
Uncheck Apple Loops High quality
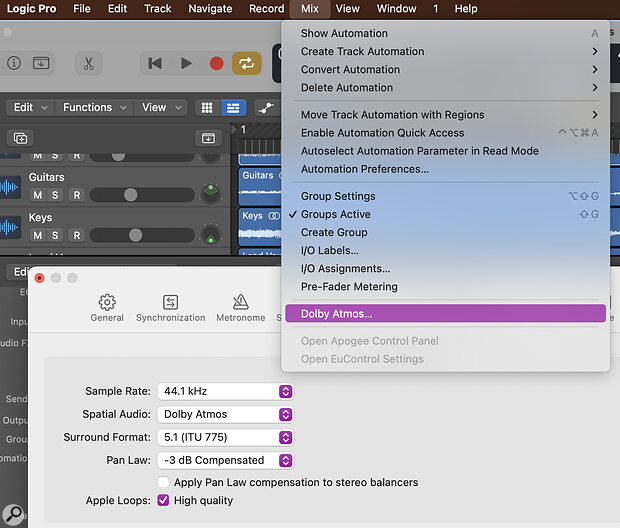[163, 500]
